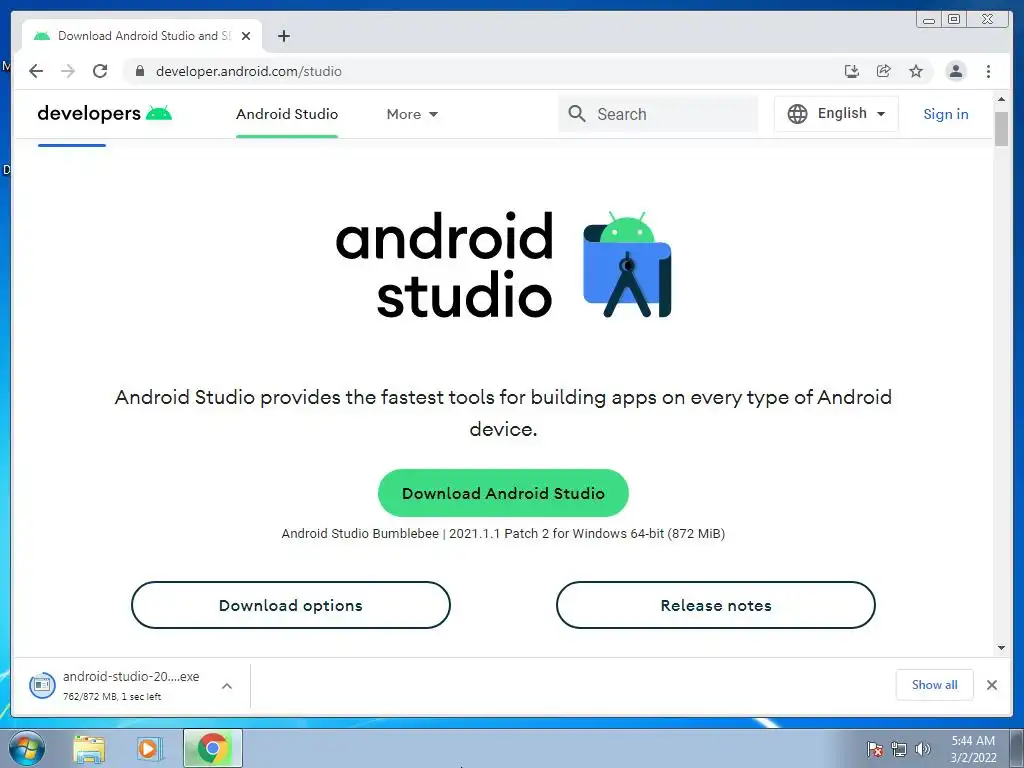Expand the More dropdown menu
1024x768 pixels.
pyautogui.click(x=412, y=114)
